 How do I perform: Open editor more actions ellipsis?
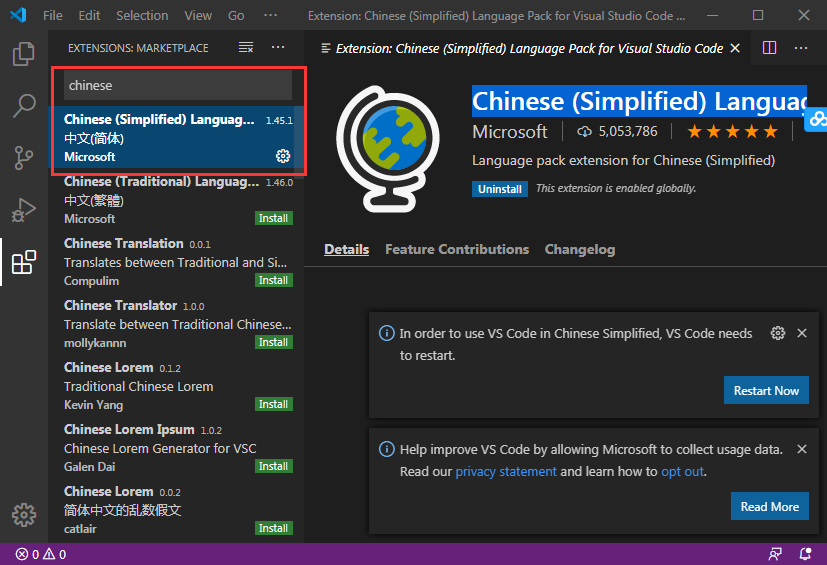(x=801, y=48)
